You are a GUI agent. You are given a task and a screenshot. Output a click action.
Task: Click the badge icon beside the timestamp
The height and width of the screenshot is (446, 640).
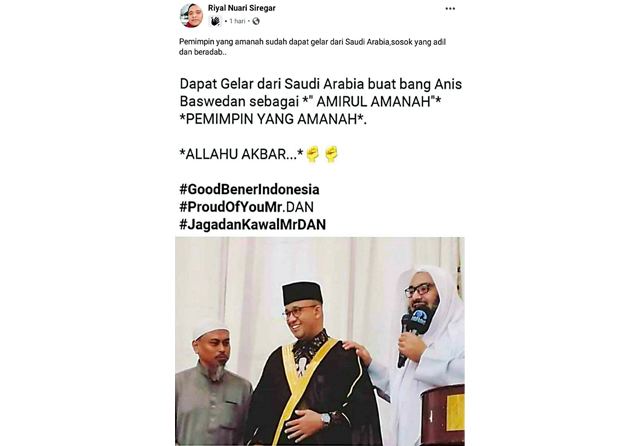click(215, 21)
